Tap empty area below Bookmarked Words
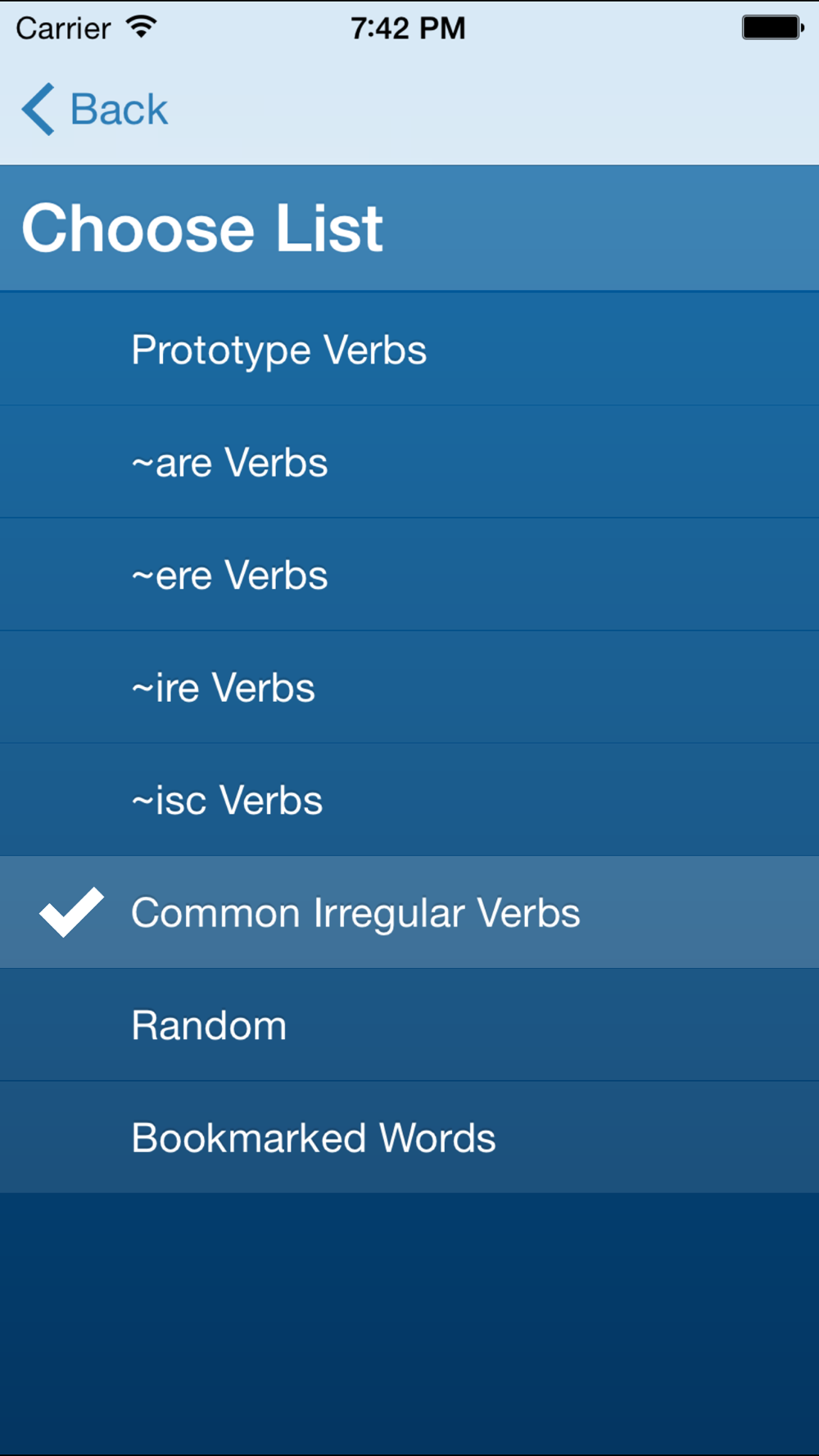This screenshot has width=819, height=1456. (x=409, y=1318)
